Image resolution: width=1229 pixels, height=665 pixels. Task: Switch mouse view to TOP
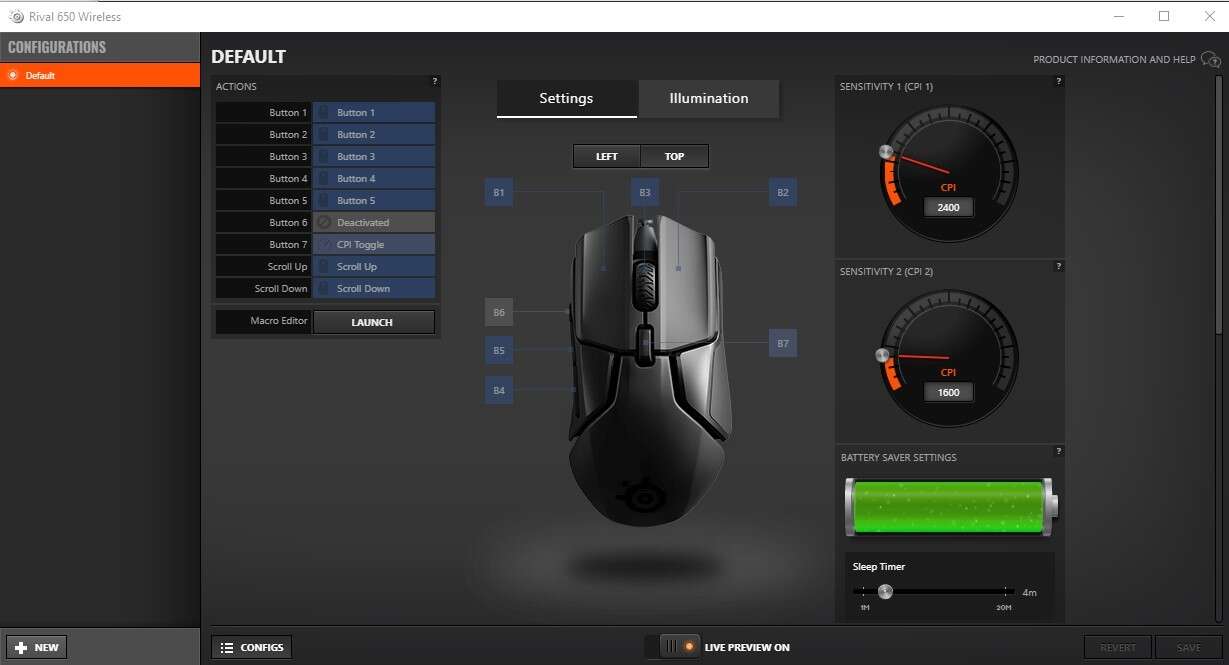pos(674,156)
